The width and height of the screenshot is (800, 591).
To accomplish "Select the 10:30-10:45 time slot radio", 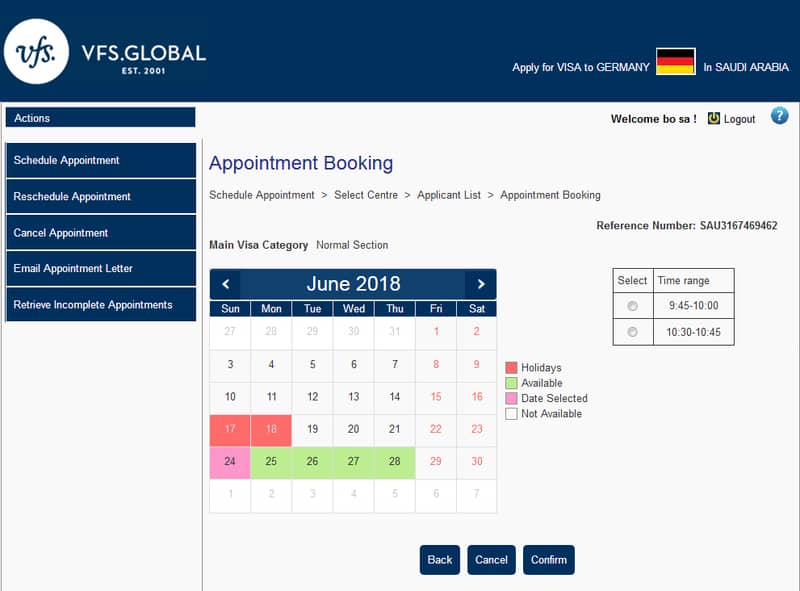I will pos(632,332).
